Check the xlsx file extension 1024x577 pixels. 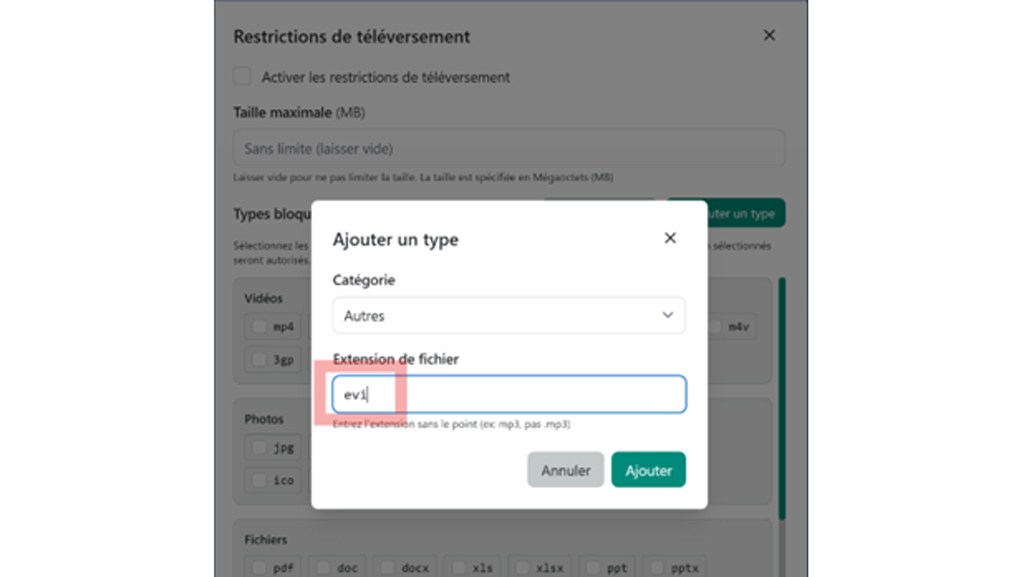(x=524, y=567)
